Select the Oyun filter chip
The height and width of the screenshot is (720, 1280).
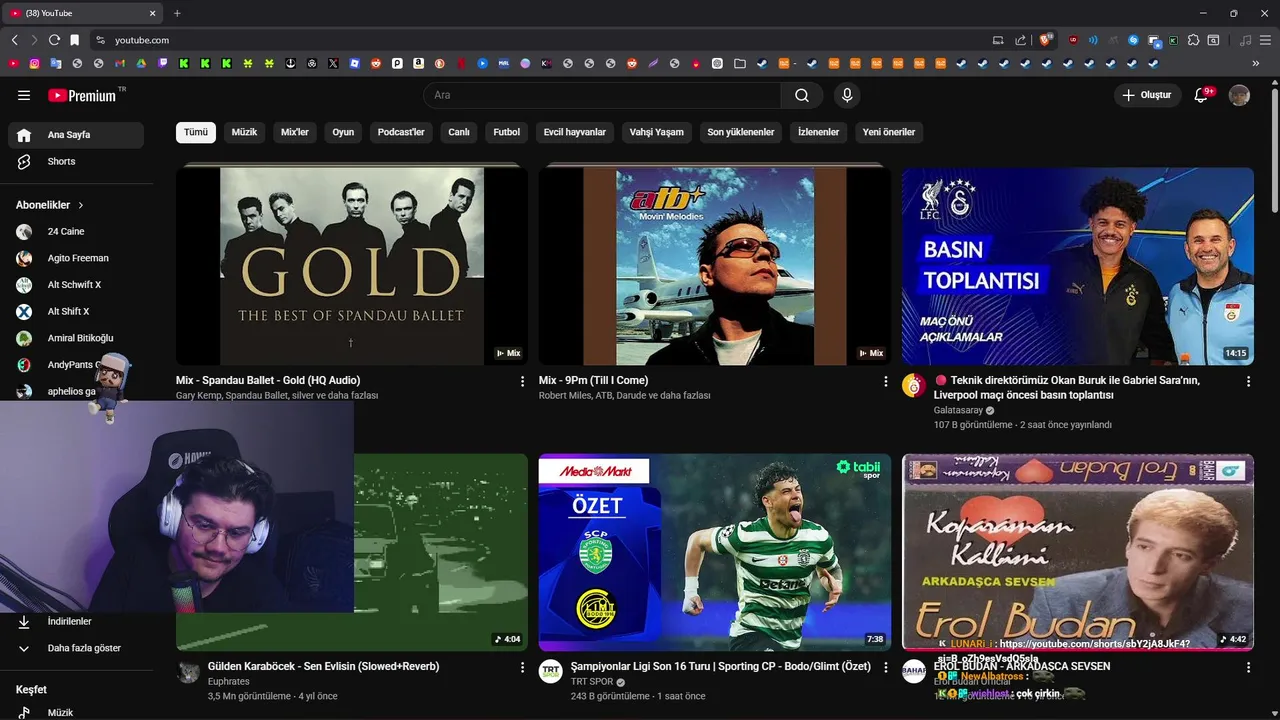click(x=343, y=132)
